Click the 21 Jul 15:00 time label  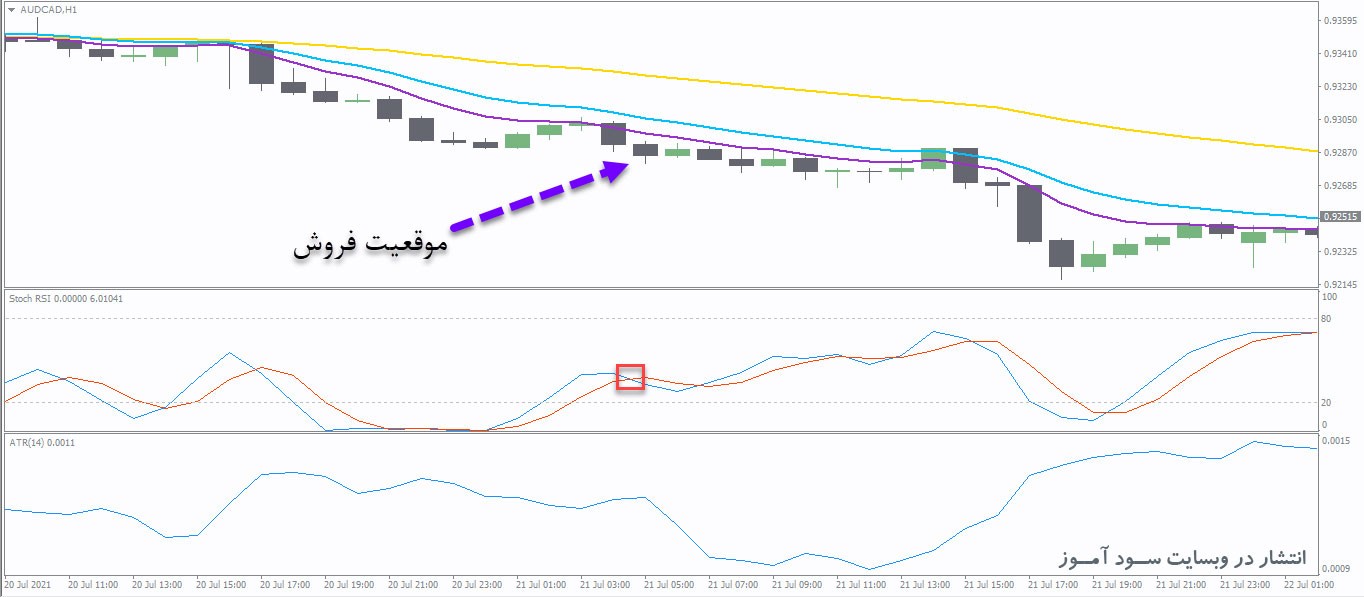(989, 583)
